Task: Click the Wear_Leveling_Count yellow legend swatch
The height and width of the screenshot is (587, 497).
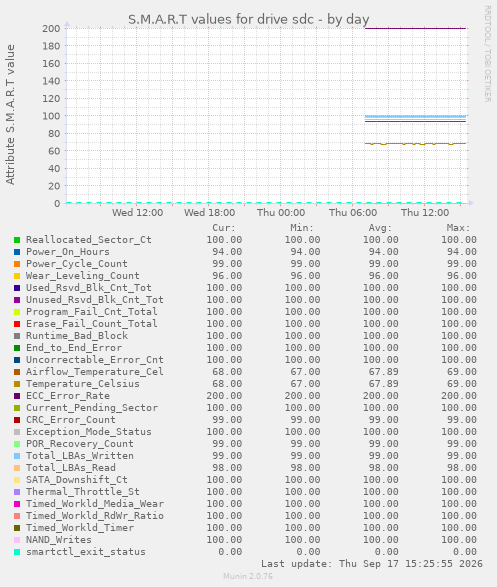Action: (17, 276)
